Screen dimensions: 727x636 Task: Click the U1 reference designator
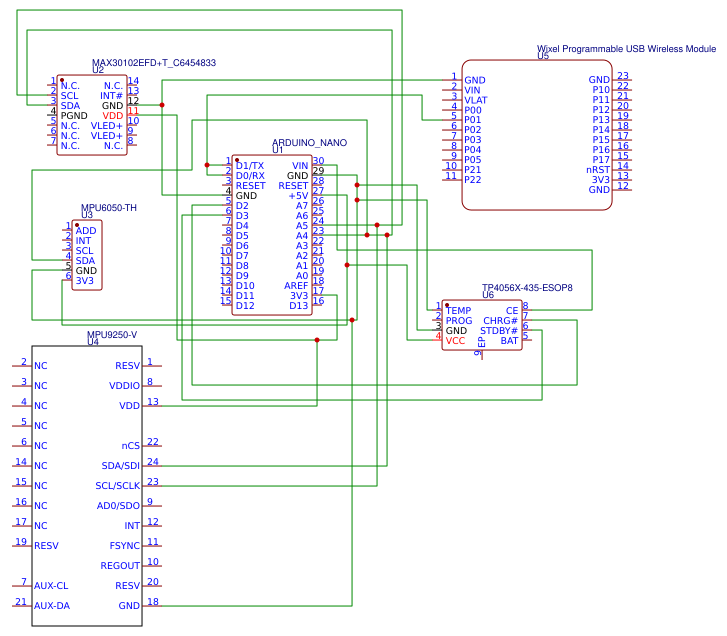coord(277,150)
